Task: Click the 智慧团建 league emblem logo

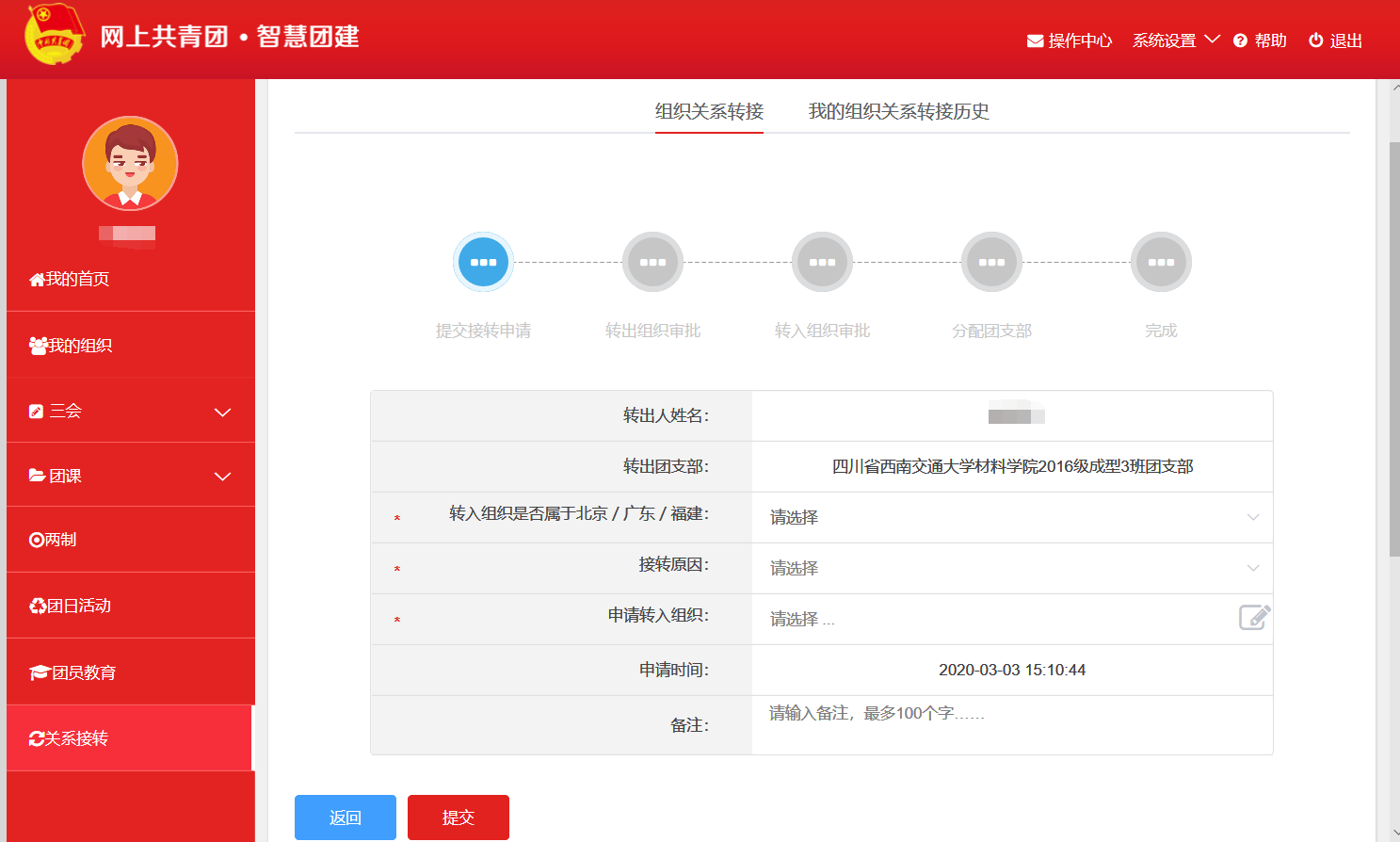Action: pyautogui.click(x=54, y=35)
